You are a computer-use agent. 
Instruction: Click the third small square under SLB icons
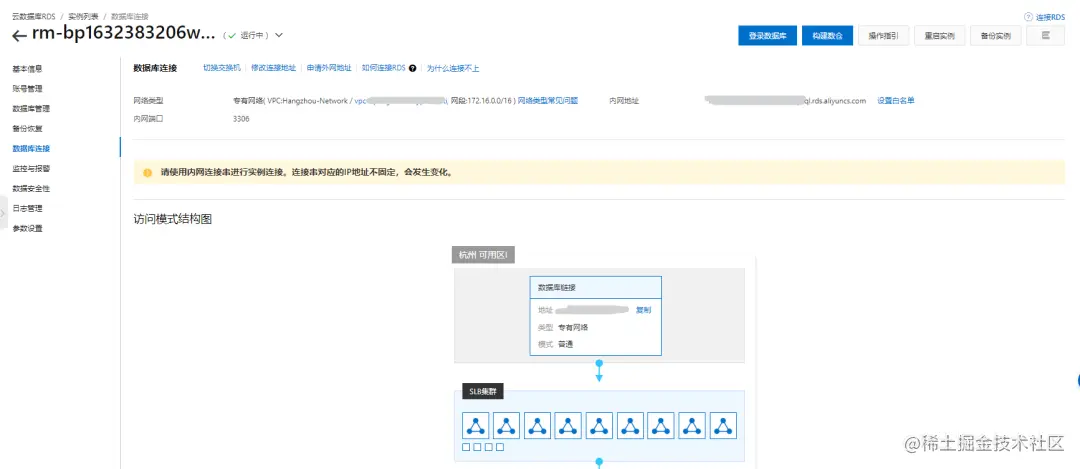click(489, 448)
